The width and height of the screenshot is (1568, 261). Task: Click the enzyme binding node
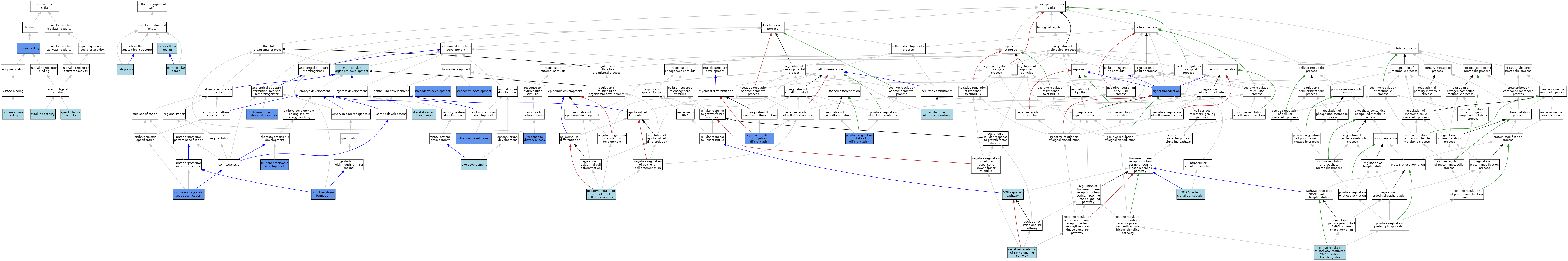coord(13,70)
